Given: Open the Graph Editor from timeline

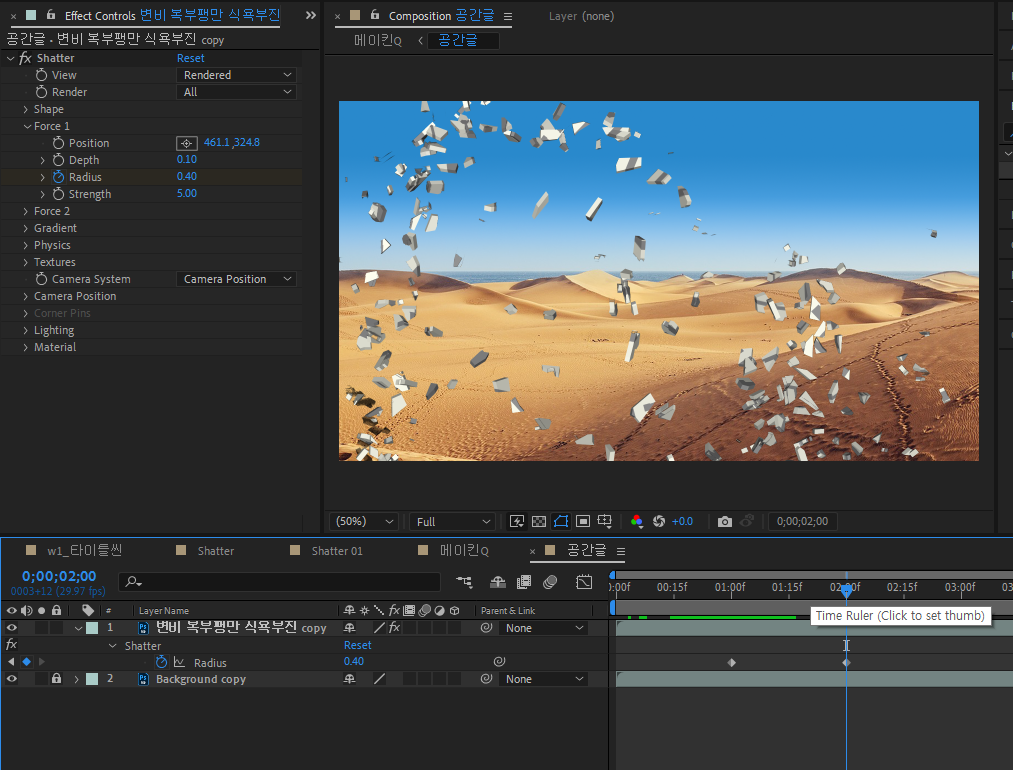Looking at the screenshot, I should point(585,582).
